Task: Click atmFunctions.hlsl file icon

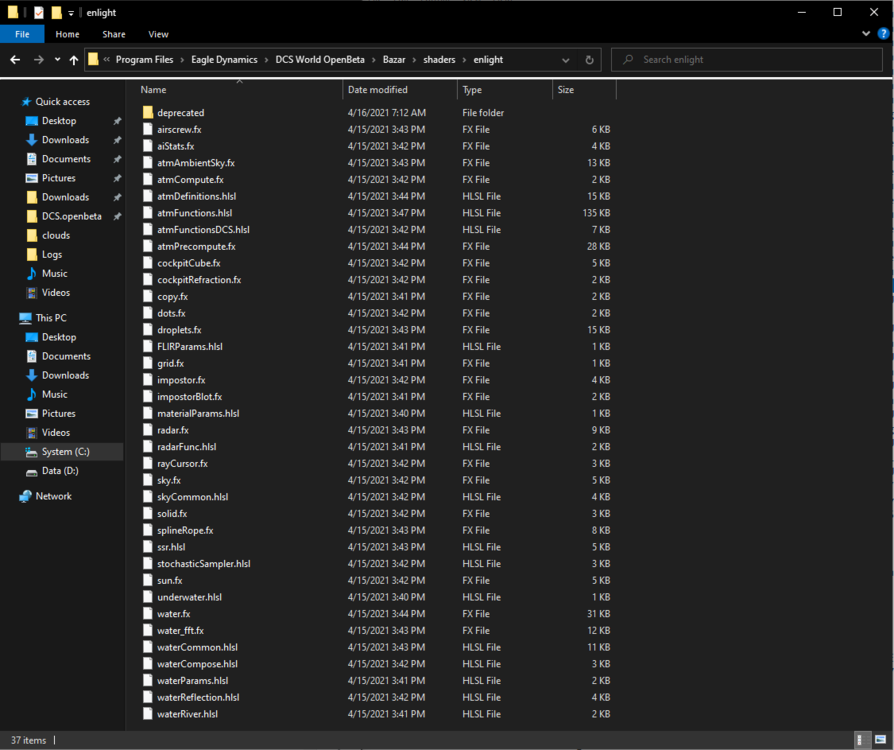Action: pos(148,213)
